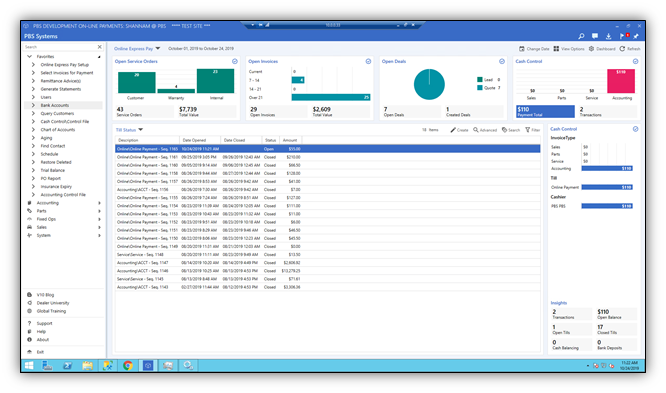Click the Internal bar in Service Orders chart
This screenshot has height=393, width=666.
pyautogui.click(x=215, y=81)
